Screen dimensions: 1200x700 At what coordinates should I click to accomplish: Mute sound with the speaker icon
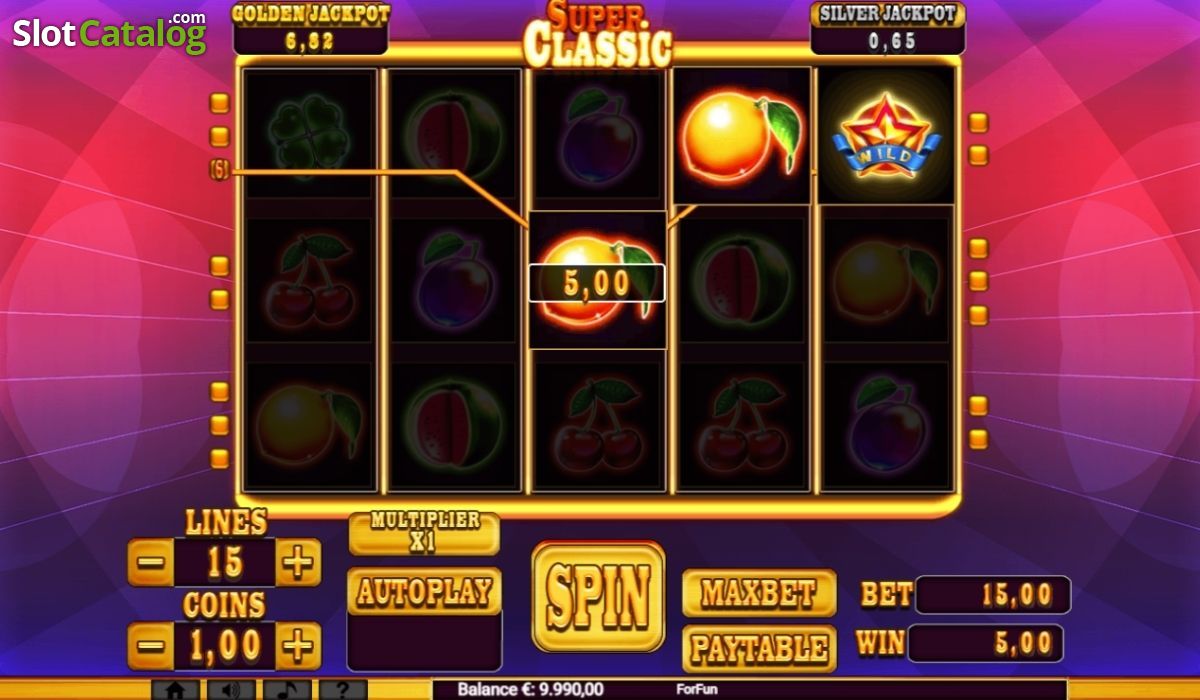pyautogui.click(x=231, y=690)
